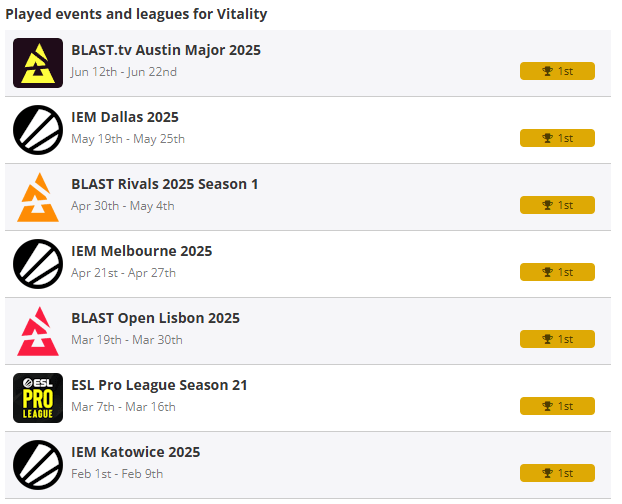Click the 1st place badge for IEM Katowice
622x504 pixels.
(x=557, y=473)
